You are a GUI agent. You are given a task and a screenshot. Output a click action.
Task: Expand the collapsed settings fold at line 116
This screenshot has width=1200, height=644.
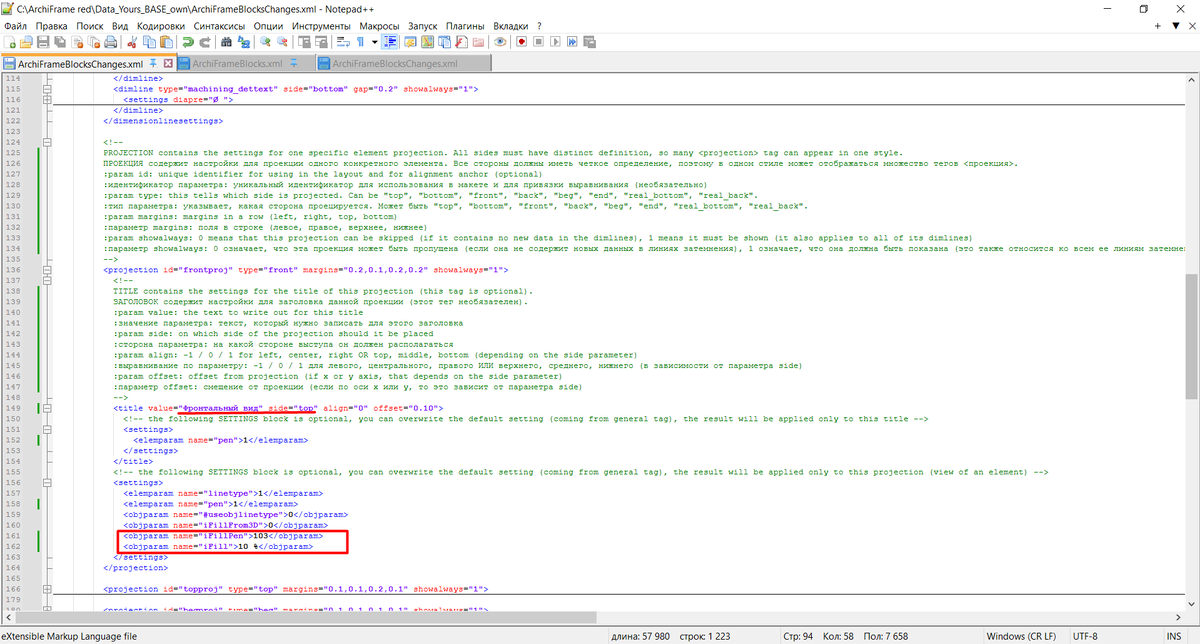click(47, 100)
